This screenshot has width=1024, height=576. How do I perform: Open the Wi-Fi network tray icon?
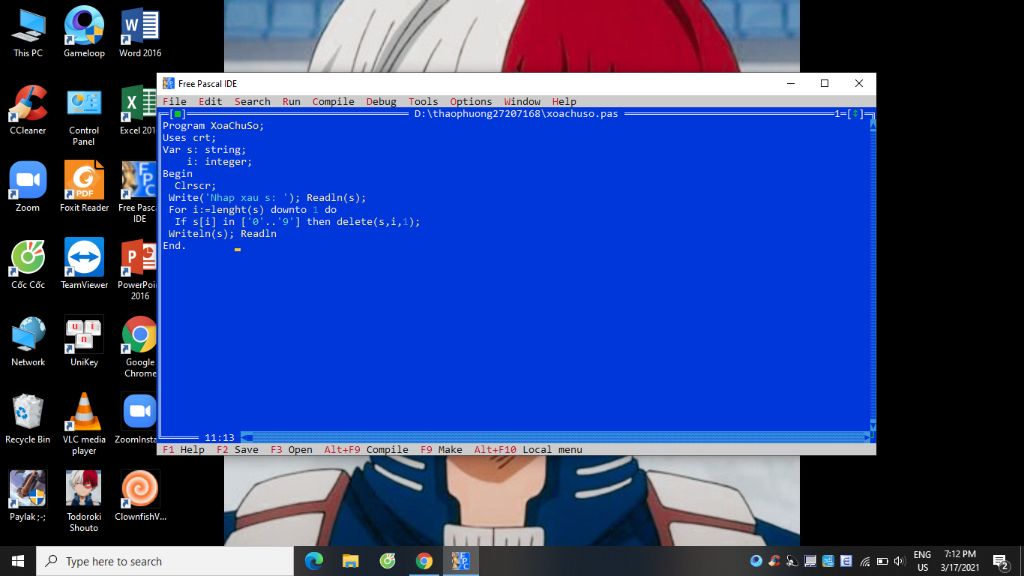pos(865,561)
